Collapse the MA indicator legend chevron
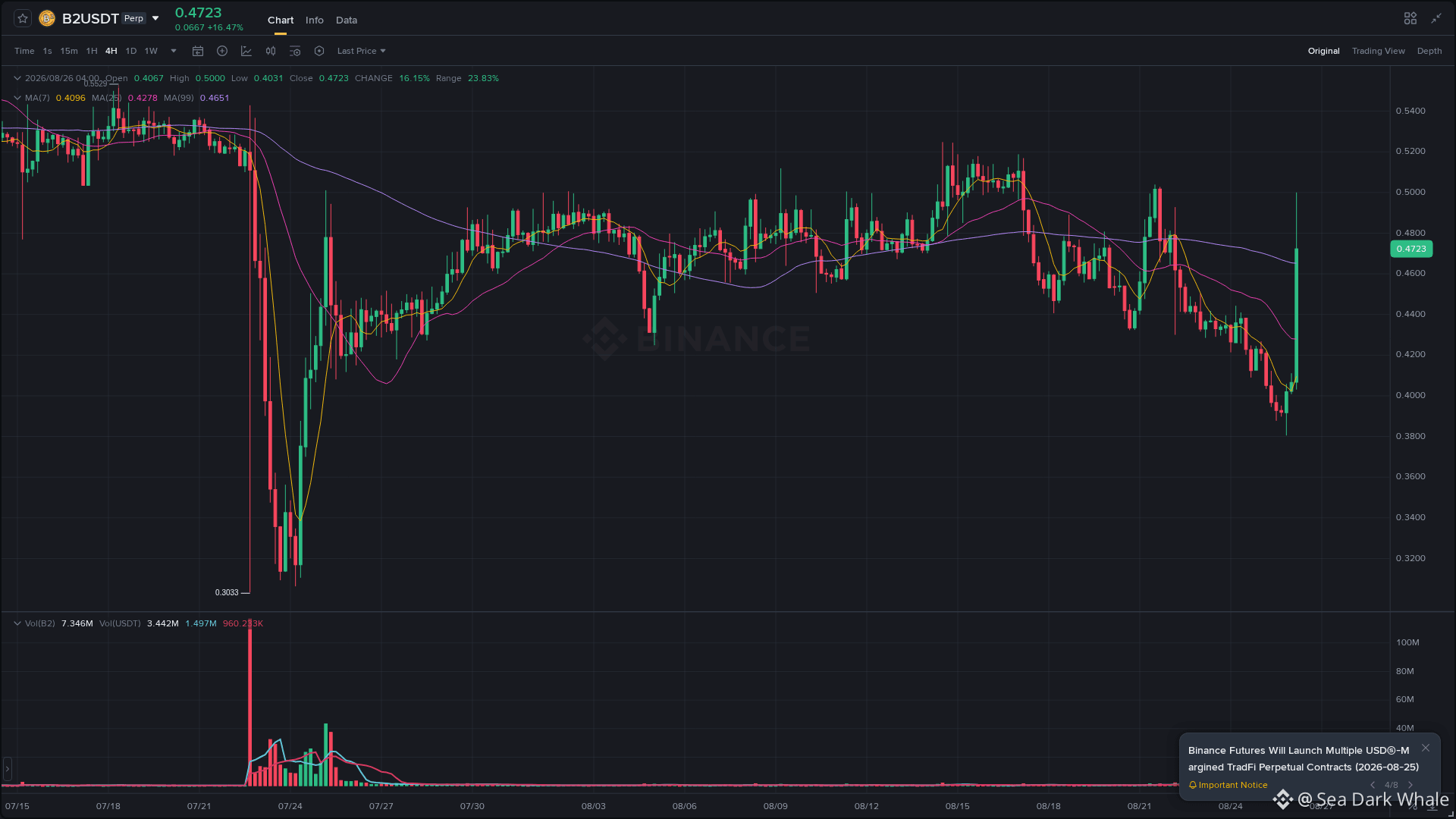The image size is (1456, 819). coord(17,98)
